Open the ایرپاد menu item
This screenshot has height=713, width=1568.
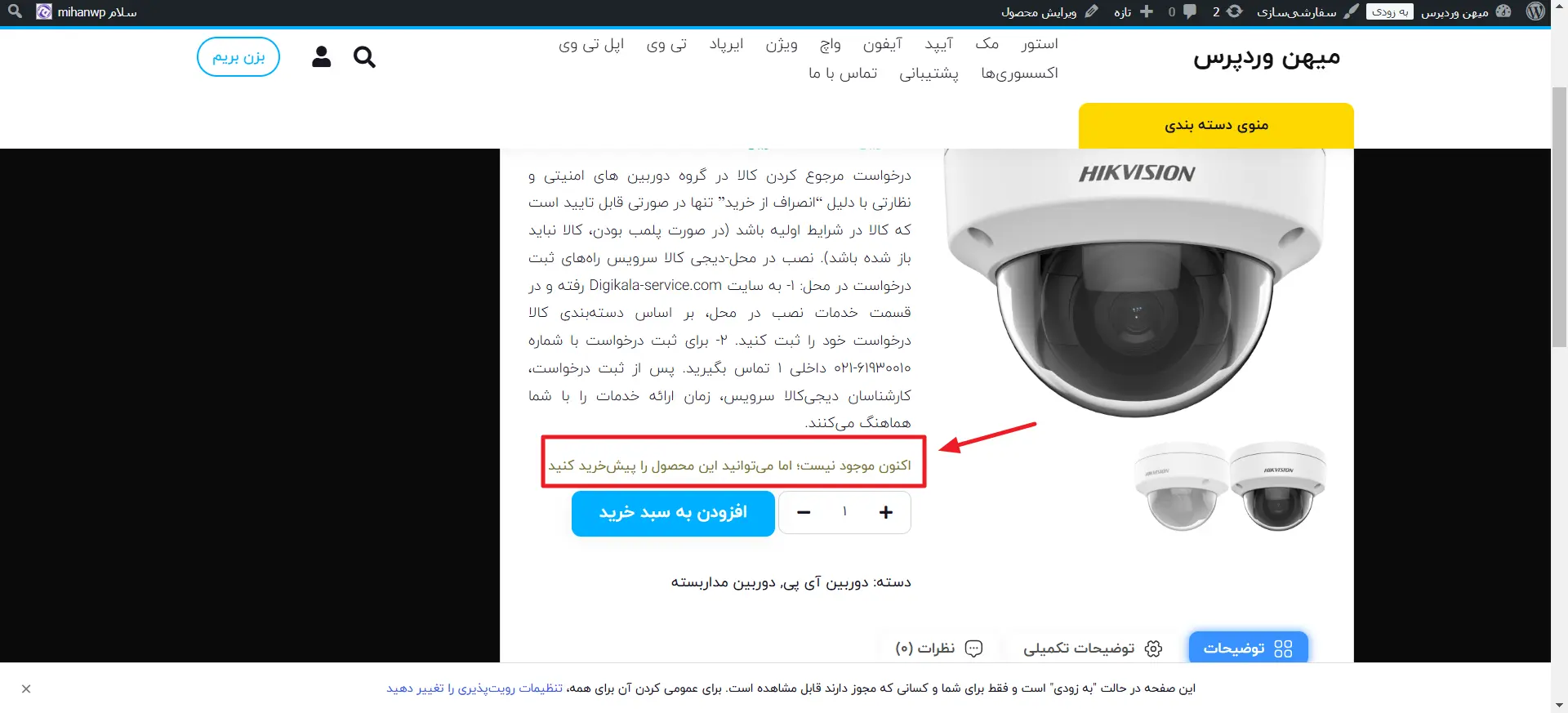tap(726, 44)
